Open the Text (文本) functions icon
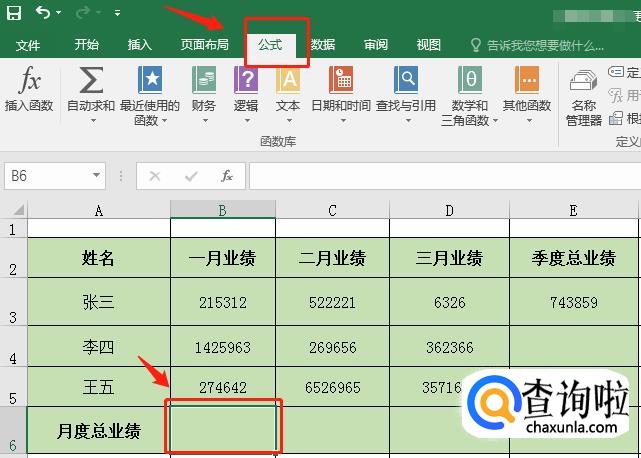Image resolution: width=641 pixels, height=458 pixels. pos(288,81)
